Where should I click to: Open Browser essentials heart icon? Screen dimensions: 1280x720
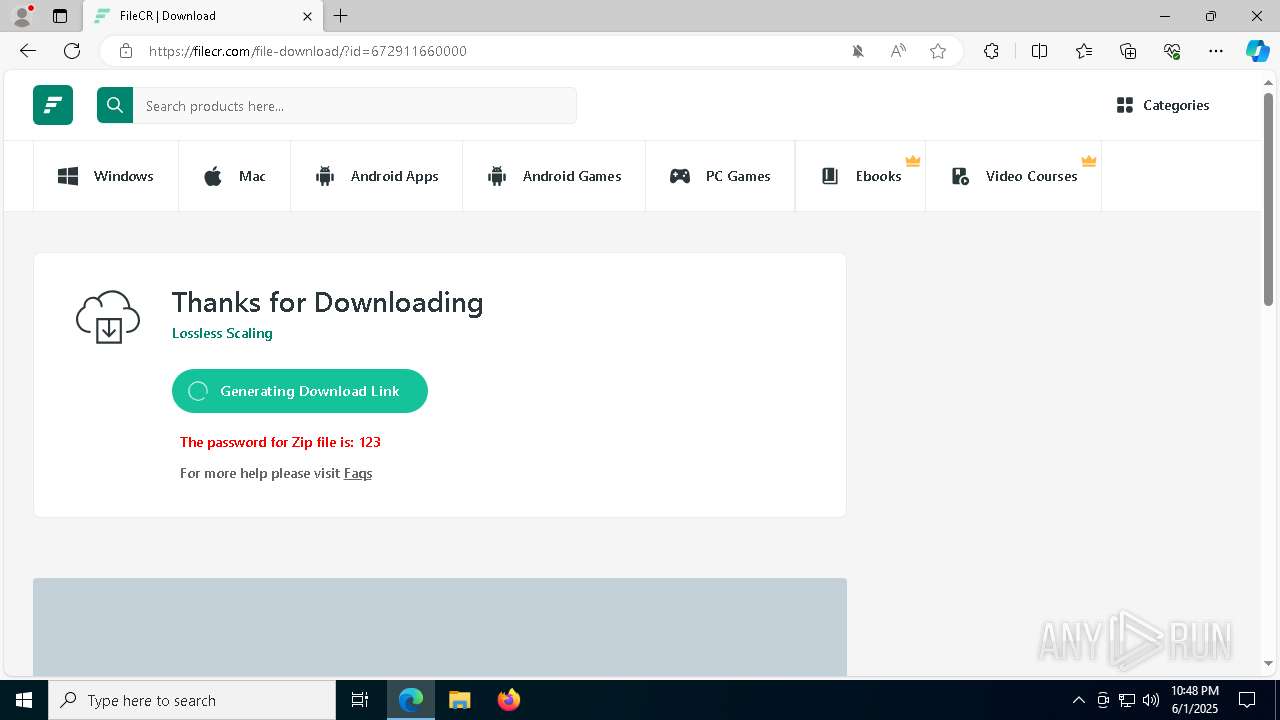(1172, 51)
